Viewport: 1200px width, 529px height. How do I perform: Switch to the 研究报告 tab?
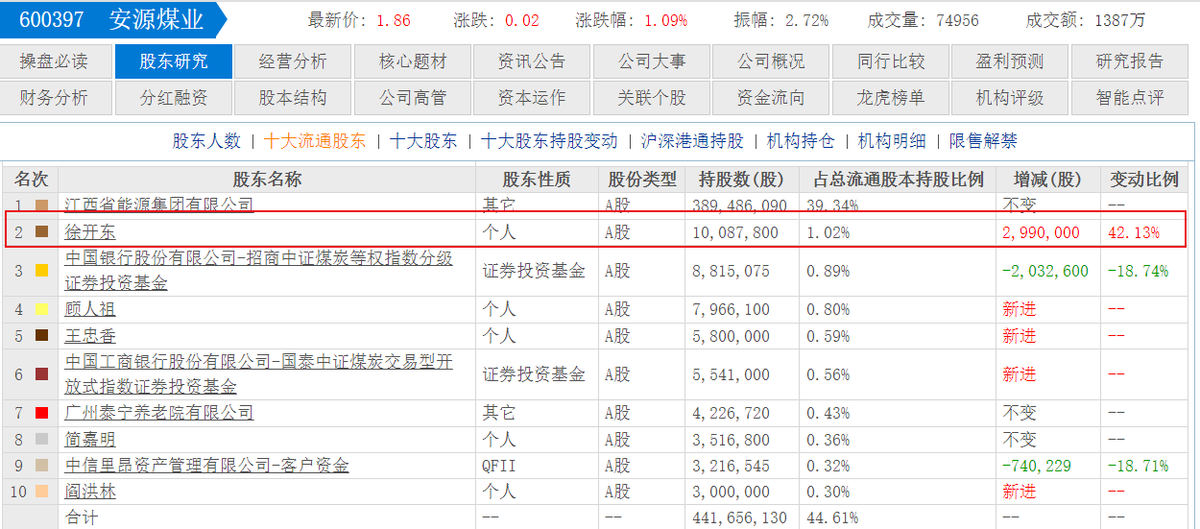(x=1130, y=61)
